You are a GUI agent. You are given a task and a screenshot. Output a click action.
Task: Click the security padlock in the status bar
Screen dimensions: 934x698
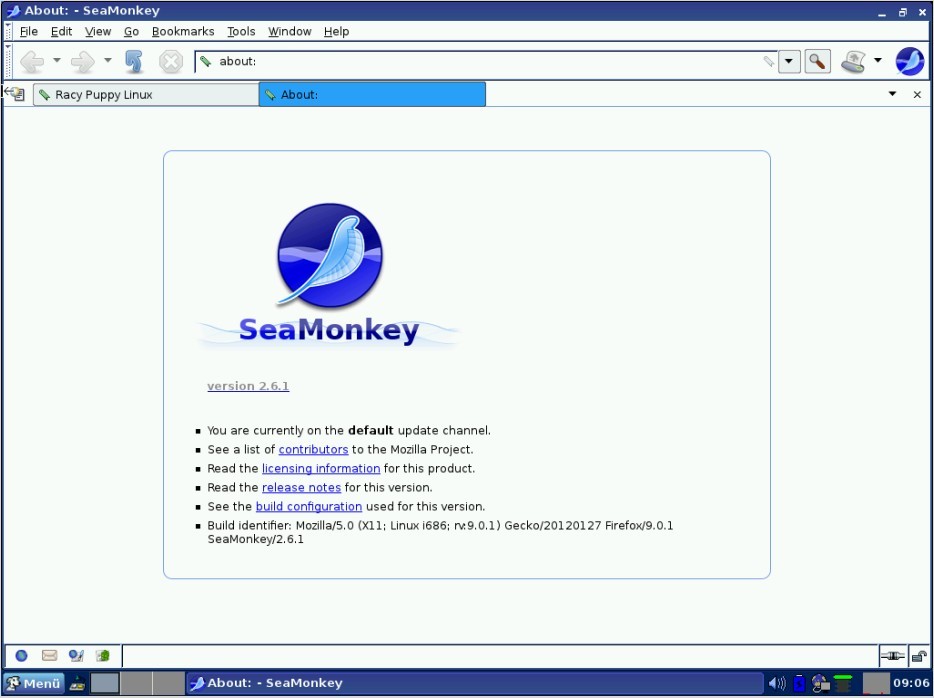919,656
